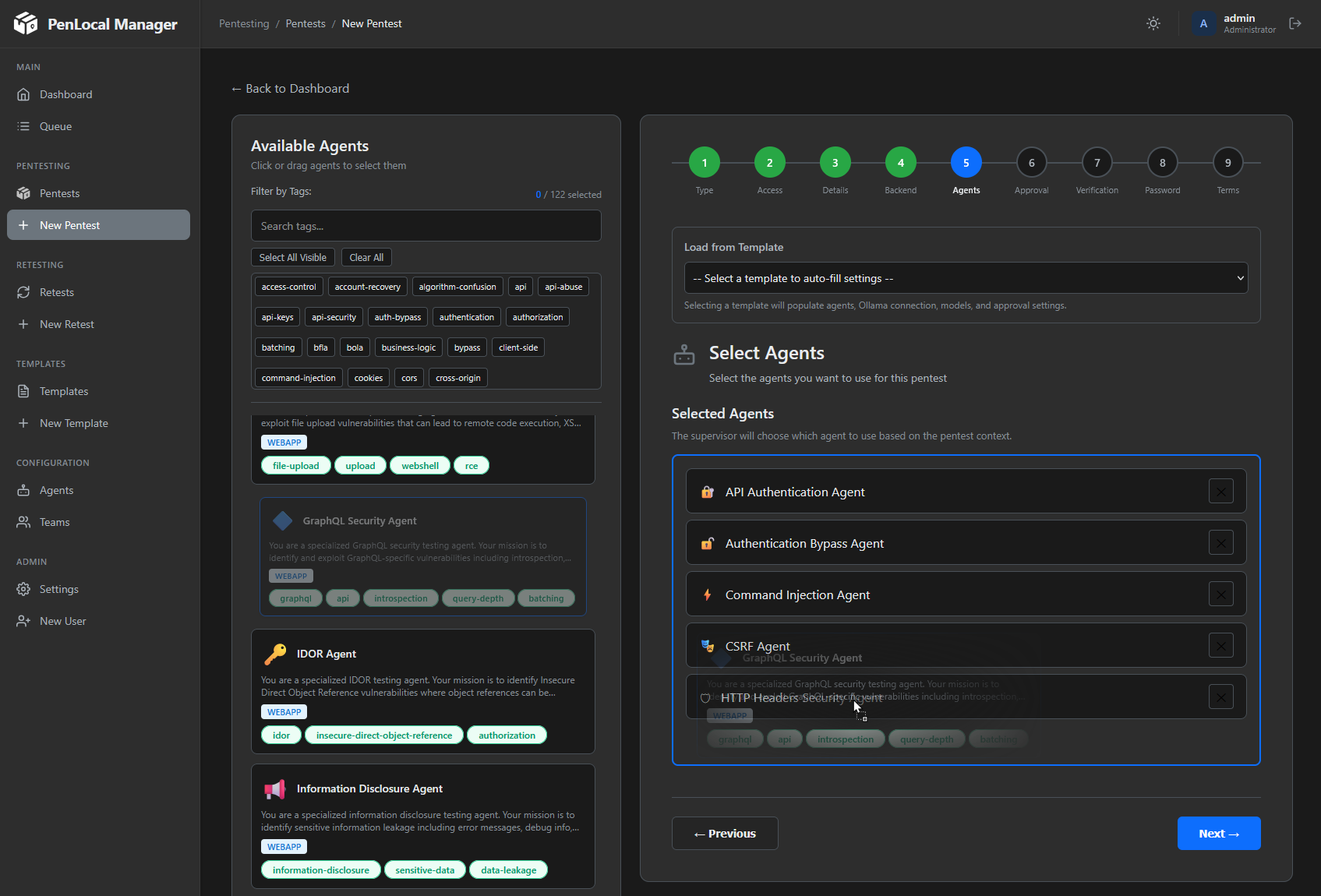
Task: Open the Queue page in sidebar
Action: (x=55, y=126)
